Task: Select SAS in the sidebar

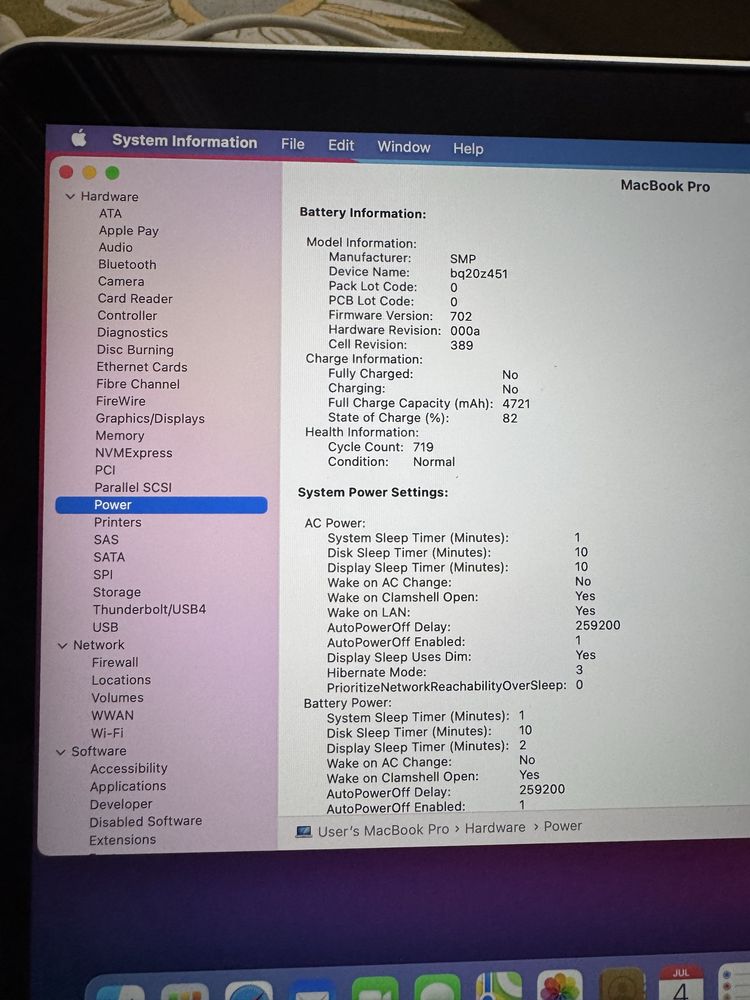Action: pyautogui.click(x=106, y=540)
